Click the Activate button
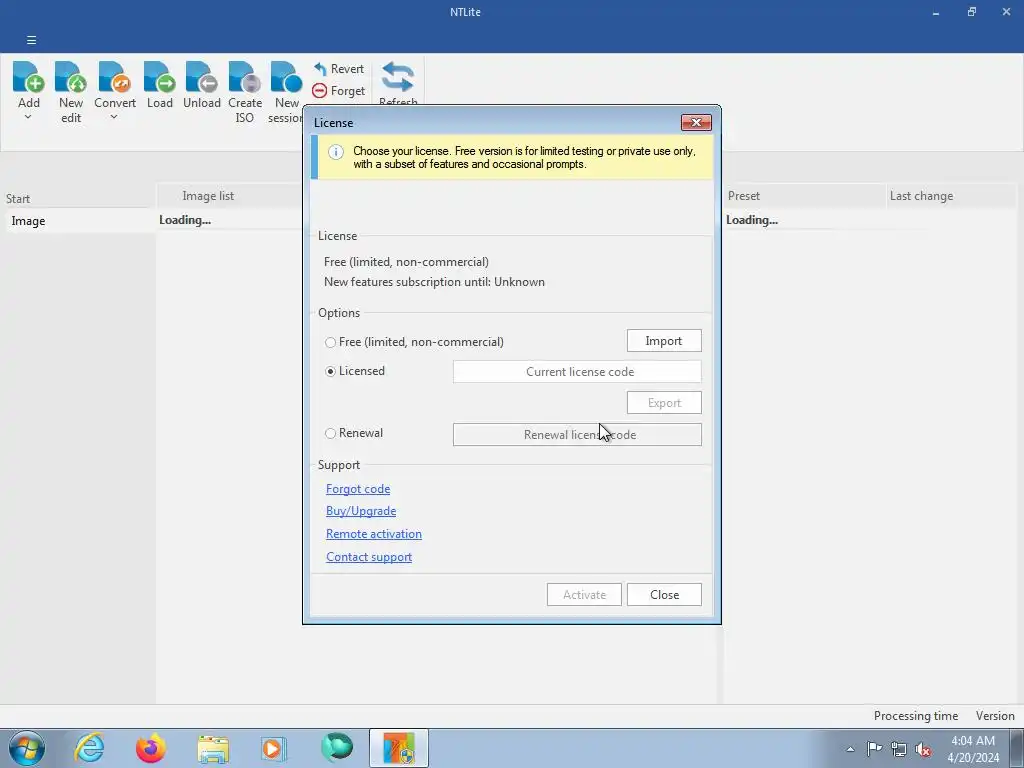Viewport: 1024px width, 768px height. tap(584, 594)
